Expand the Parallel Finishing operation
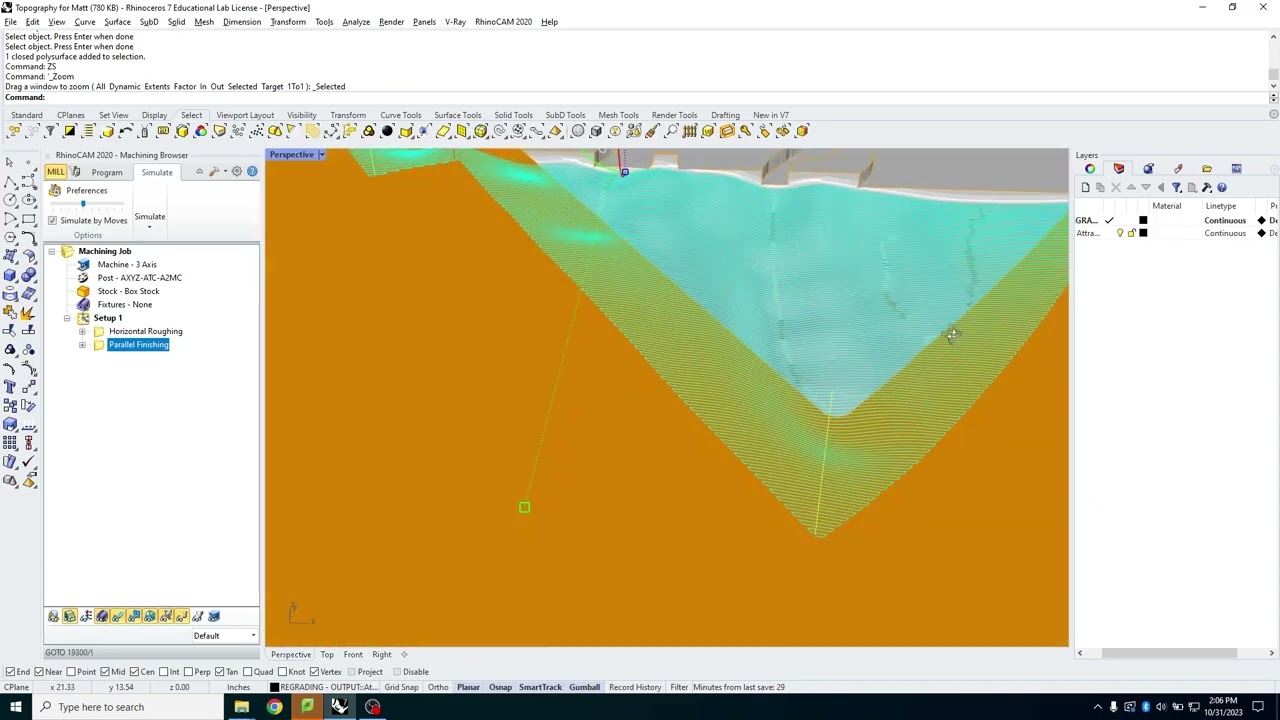Viewport: 1280px width, 720px height. pos(82,345)
